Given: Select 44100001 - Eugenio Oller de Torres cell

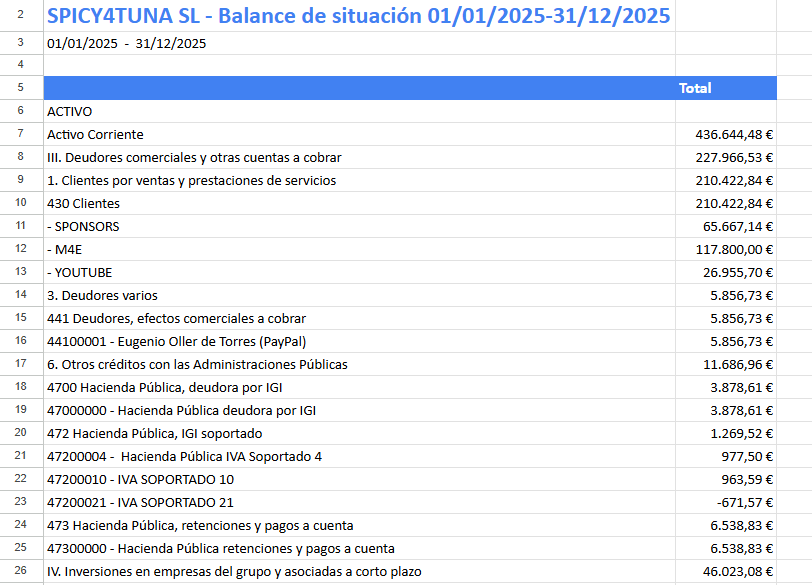Looking at the screenshot, I should tap(359, 341).
